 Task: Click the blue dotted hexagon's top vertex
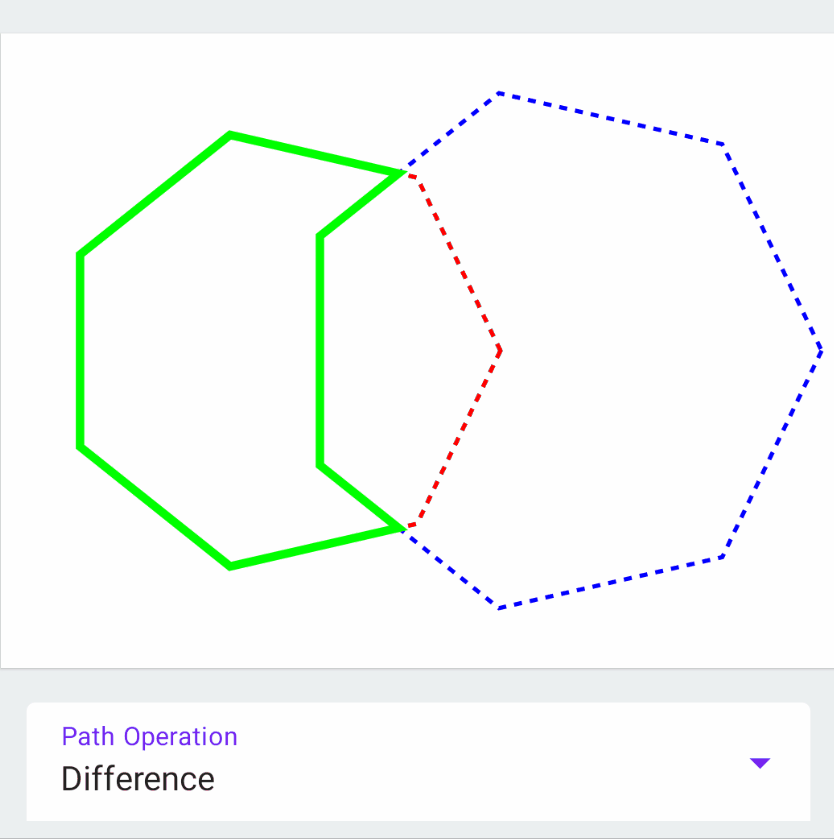pos(499,93)
